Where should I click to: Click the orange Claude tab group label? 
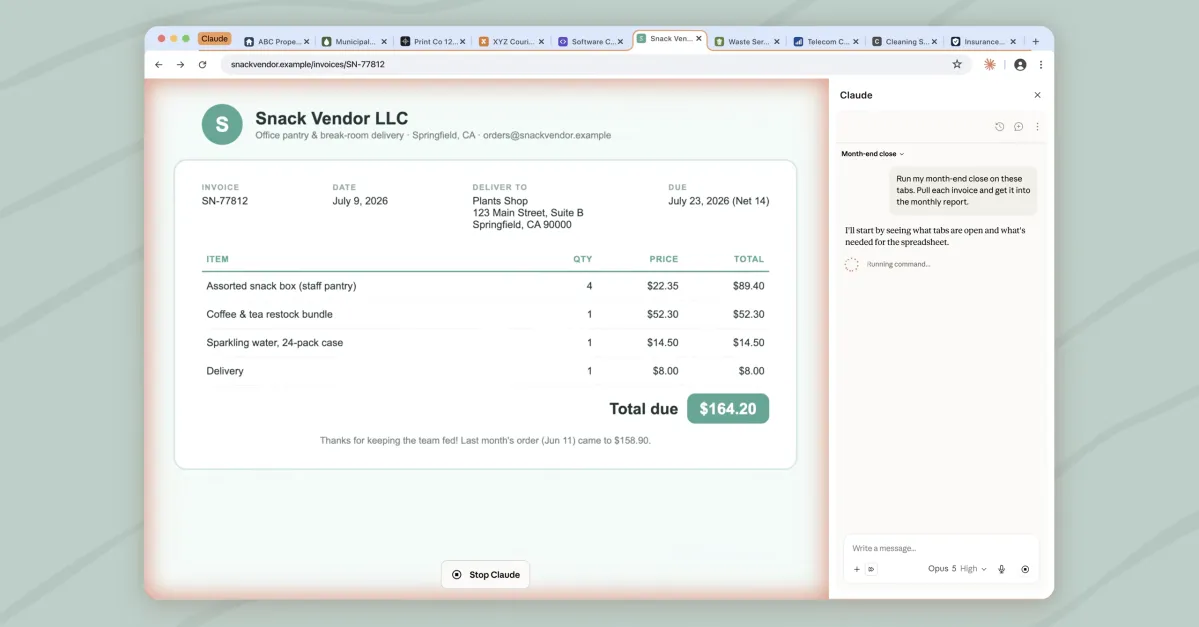(x=215, y=39)
